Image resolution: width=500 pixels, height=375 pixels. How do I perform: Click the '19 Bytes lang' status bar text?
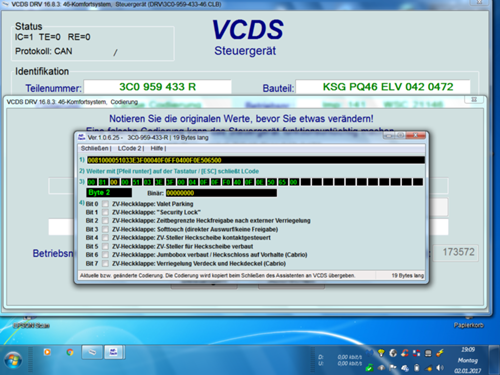click(407, 276)
